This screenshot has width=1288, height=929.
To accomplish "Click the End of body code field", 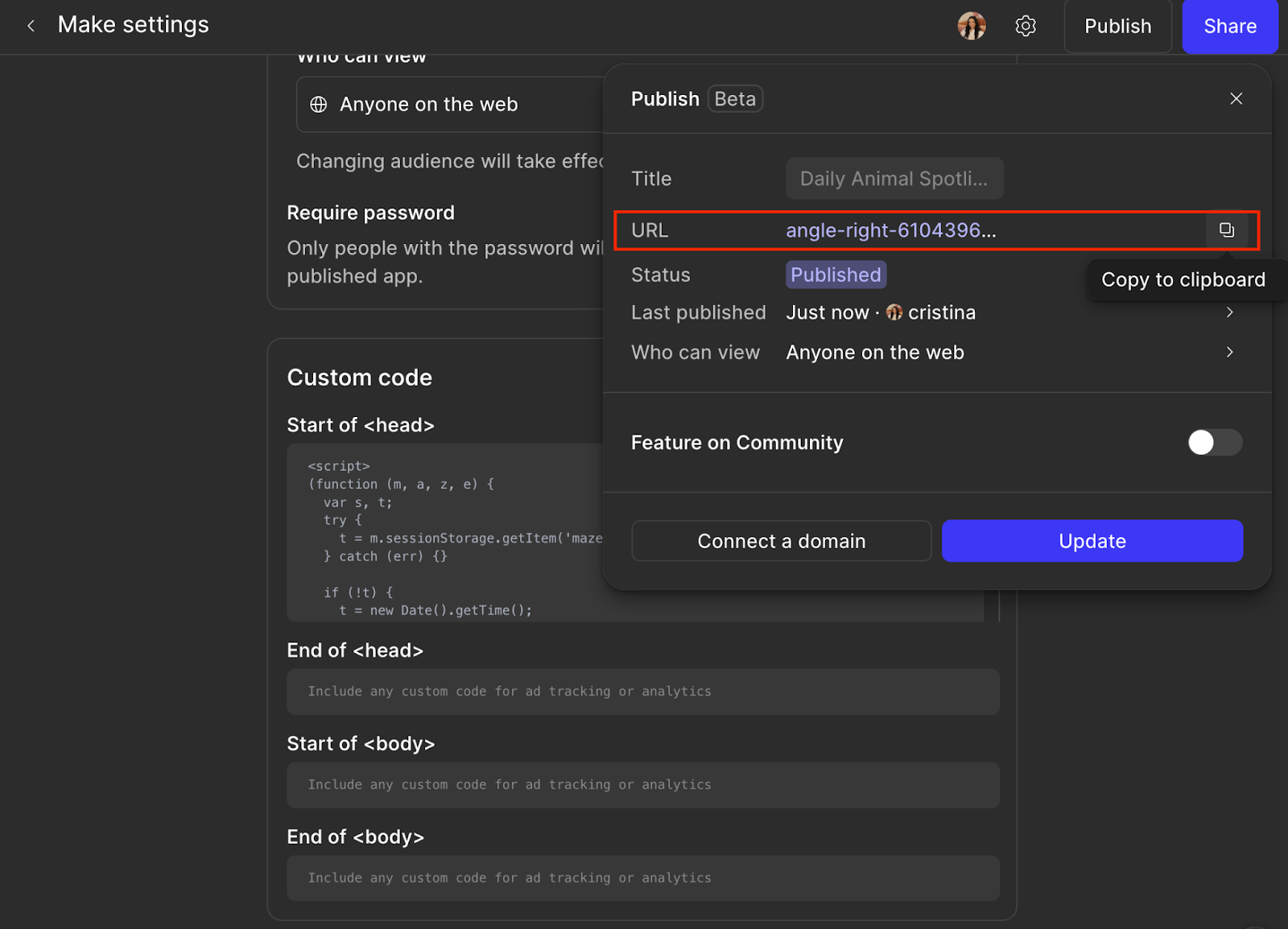I will click(x=642, y=878).
